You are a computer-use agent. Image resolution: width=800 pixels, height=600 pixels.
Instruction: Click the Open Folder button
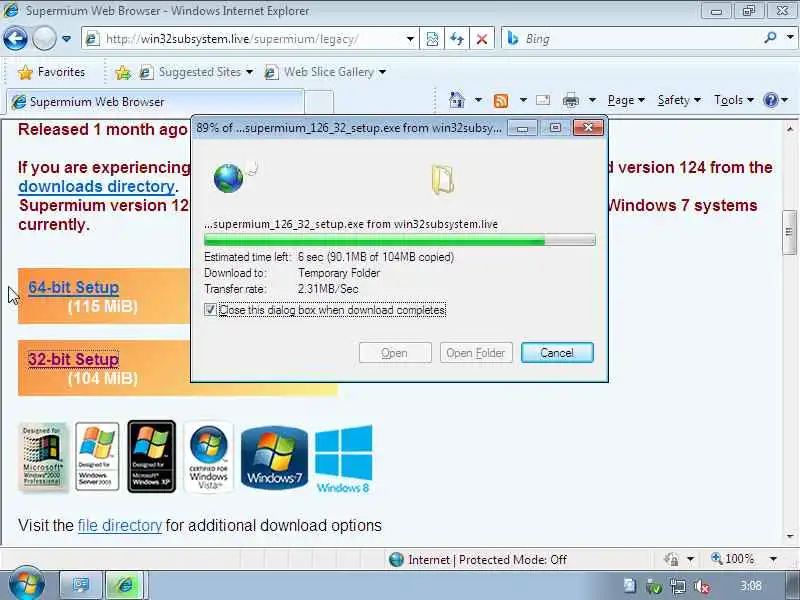(x=476, y=353)
